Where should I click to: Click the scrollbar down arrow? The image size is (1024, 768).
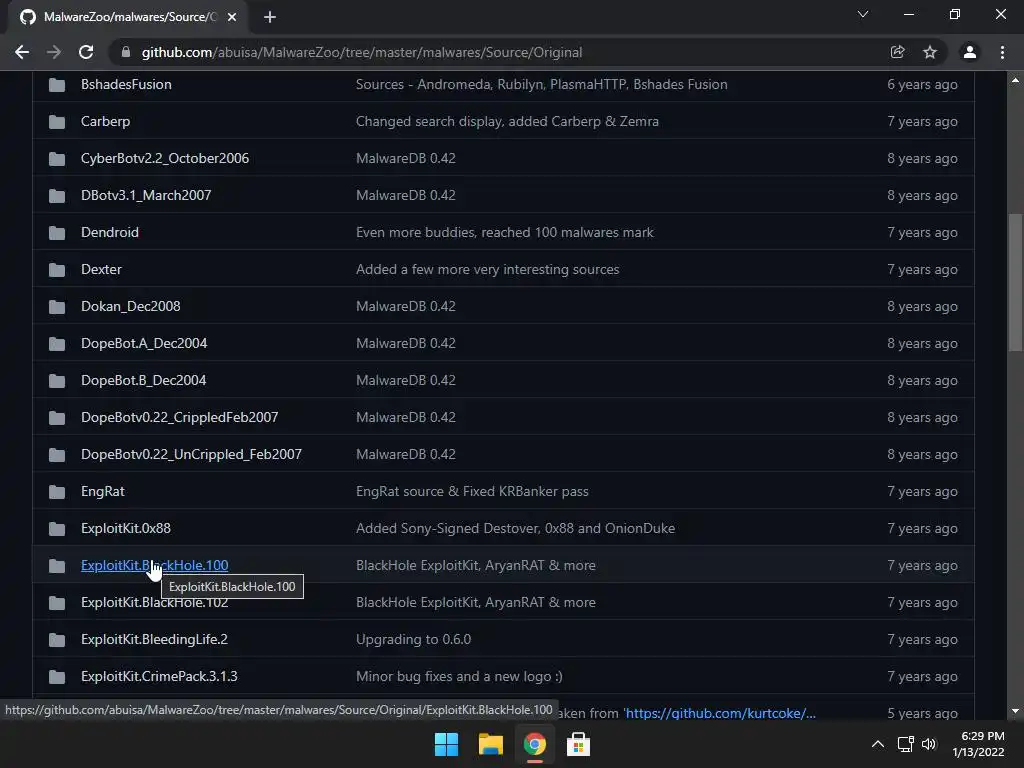[1015, 711]
